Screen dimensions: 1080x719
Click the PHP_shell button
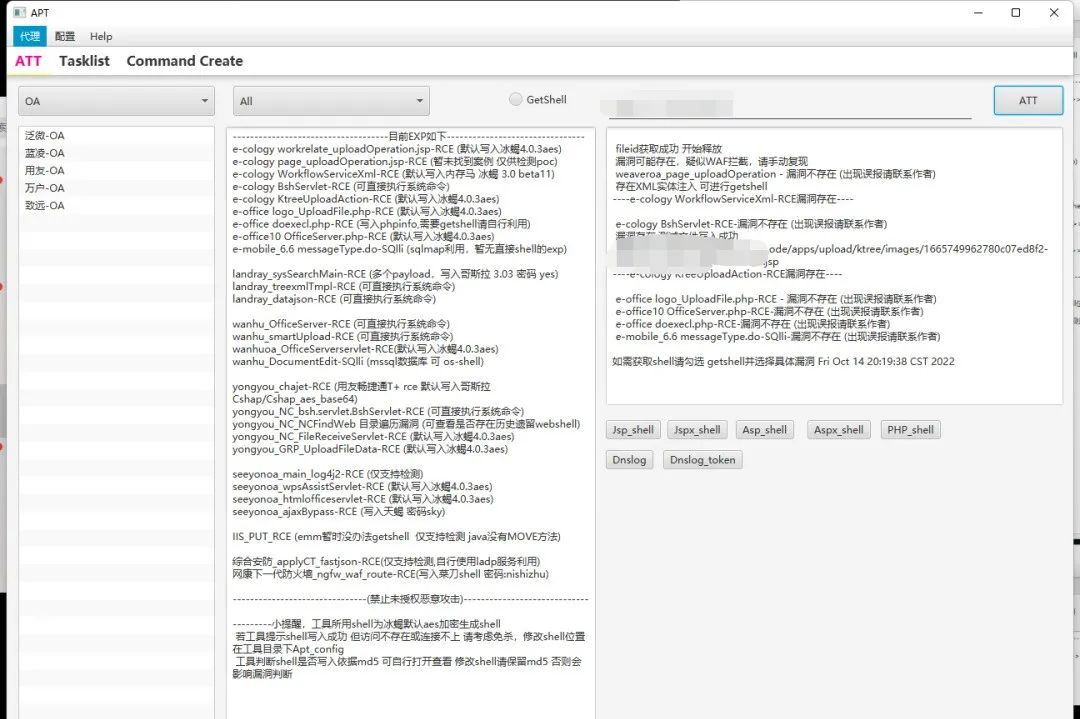click(910, 430)
